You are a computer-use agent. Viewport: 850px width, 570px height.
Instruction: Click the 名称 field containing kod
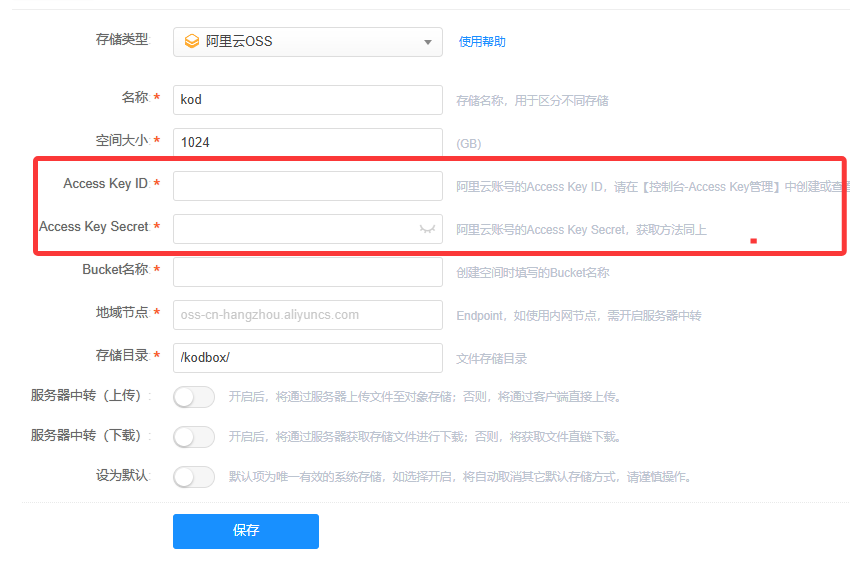(x=307, y=100)
